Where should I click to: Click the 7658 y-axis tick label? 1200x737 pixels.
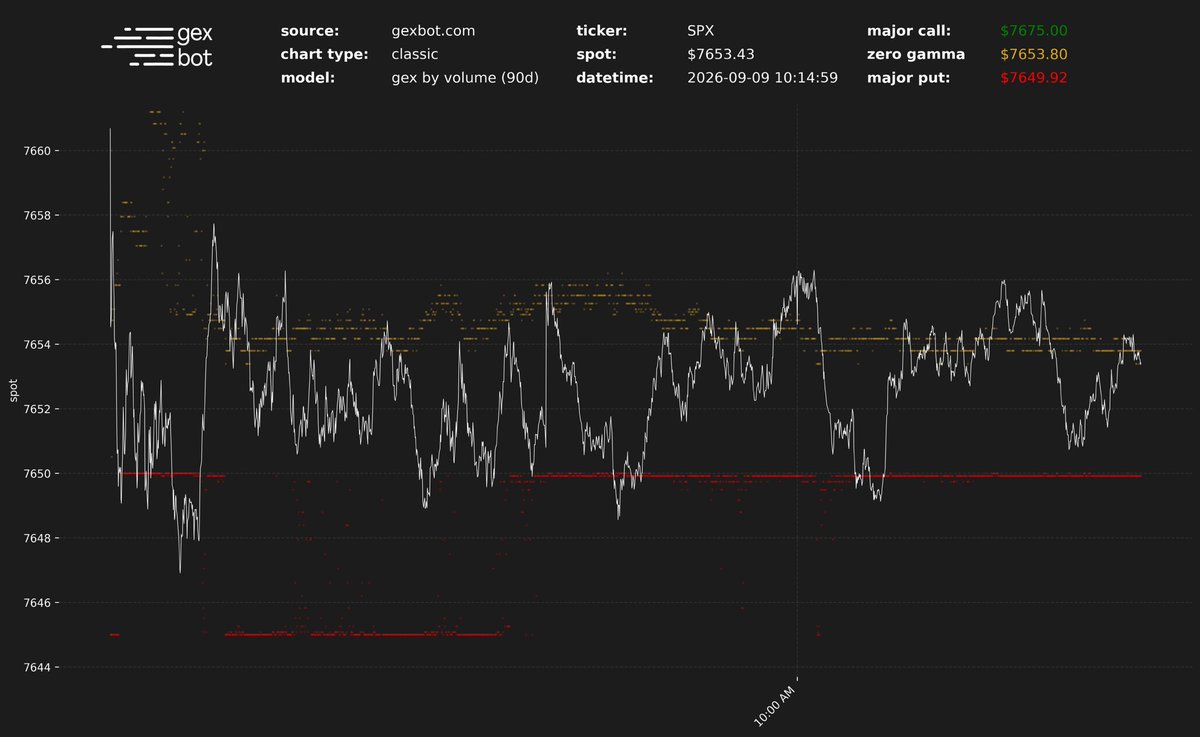[38, 216]
